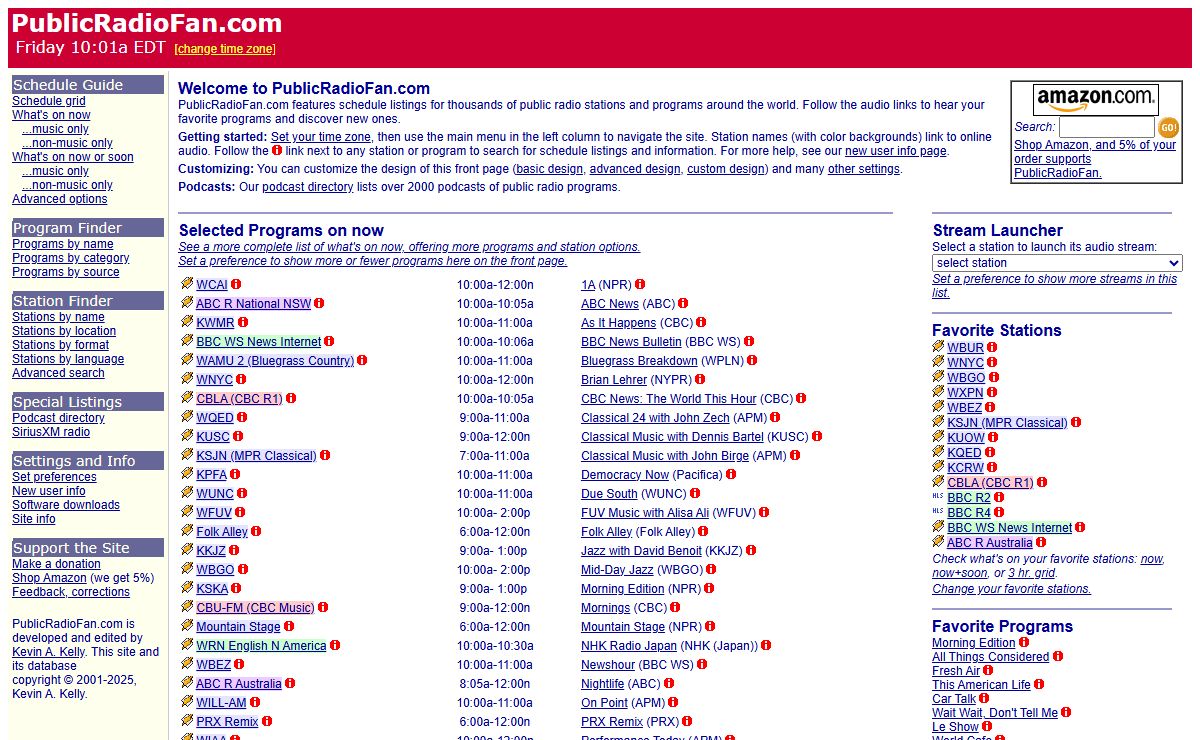Viewport: 1200px width, 740px height.
Task: Click the "Friday 10:01a EDT" header text
Action: (90, 47)
